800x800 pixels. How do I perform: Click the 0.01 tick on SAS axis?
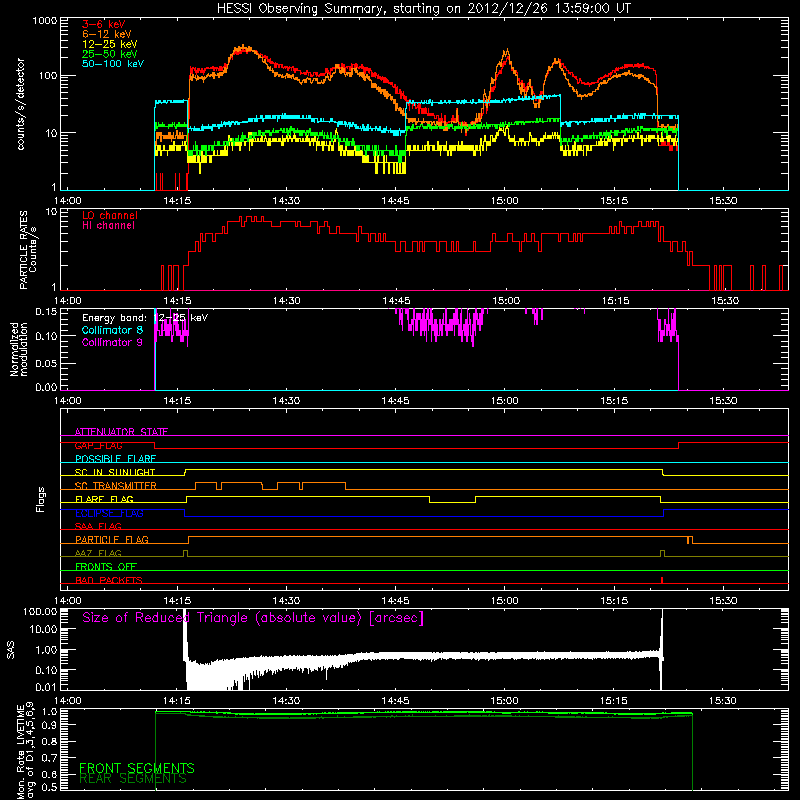click(46, 687)
